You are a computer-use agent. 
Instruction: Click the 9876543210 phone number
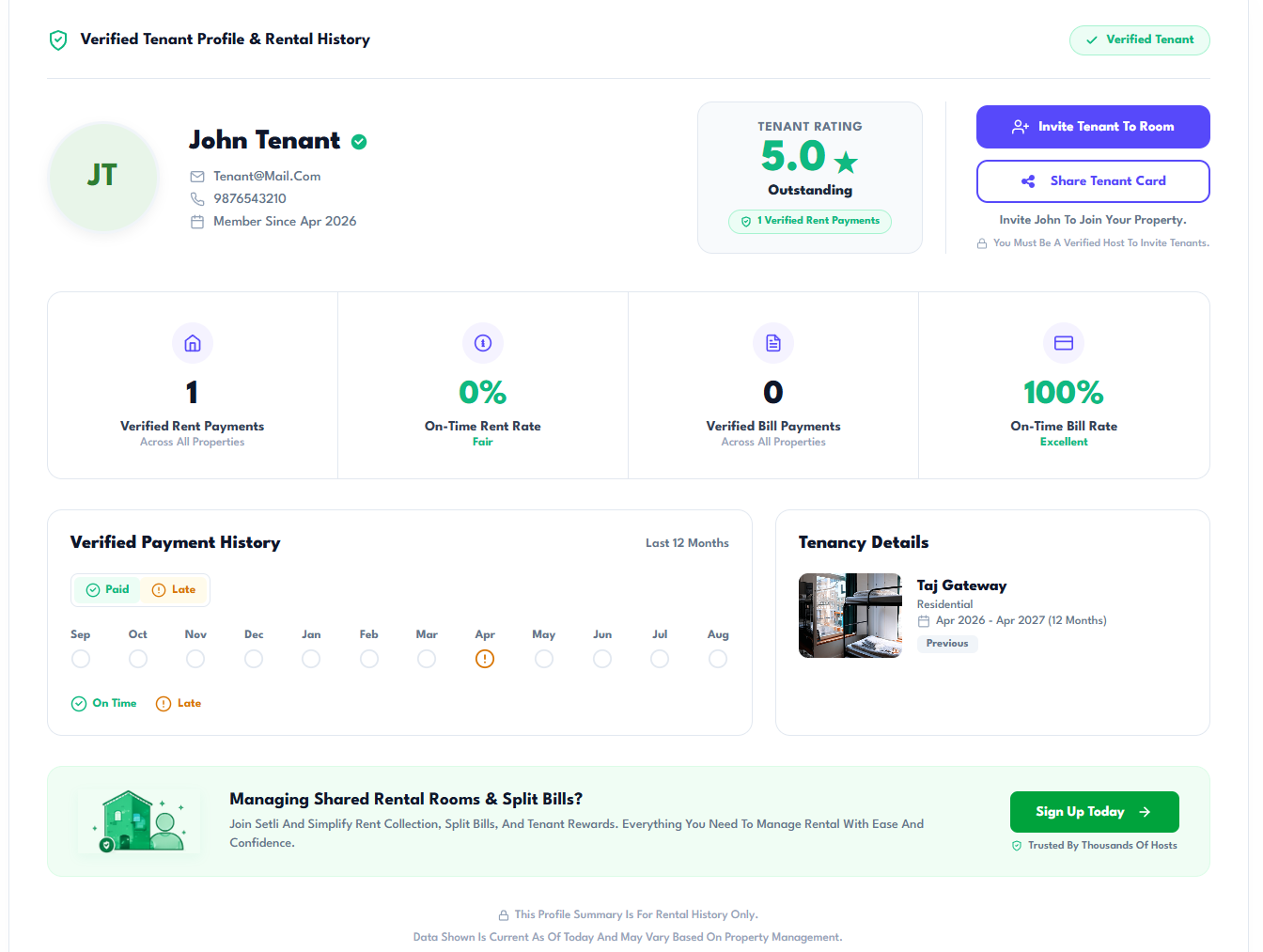click(250, 199)
